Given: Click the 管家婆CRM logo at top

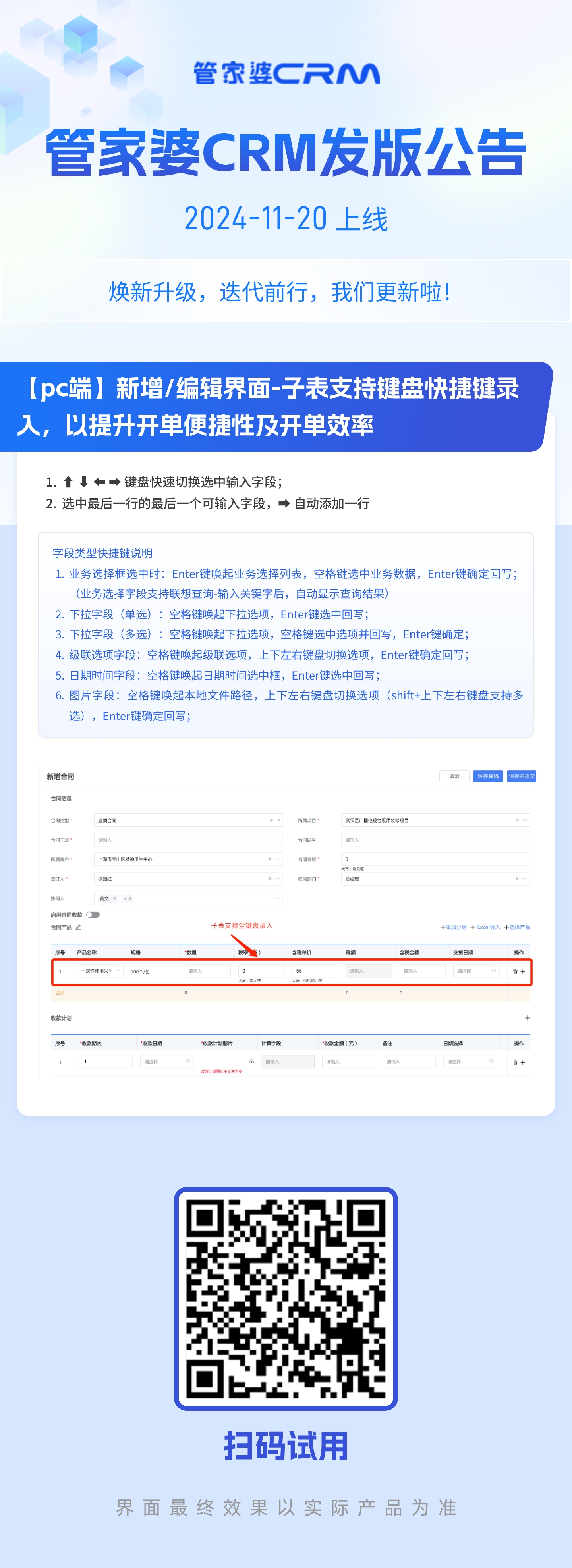Looking at the screenshot, I should coord(286,73).
